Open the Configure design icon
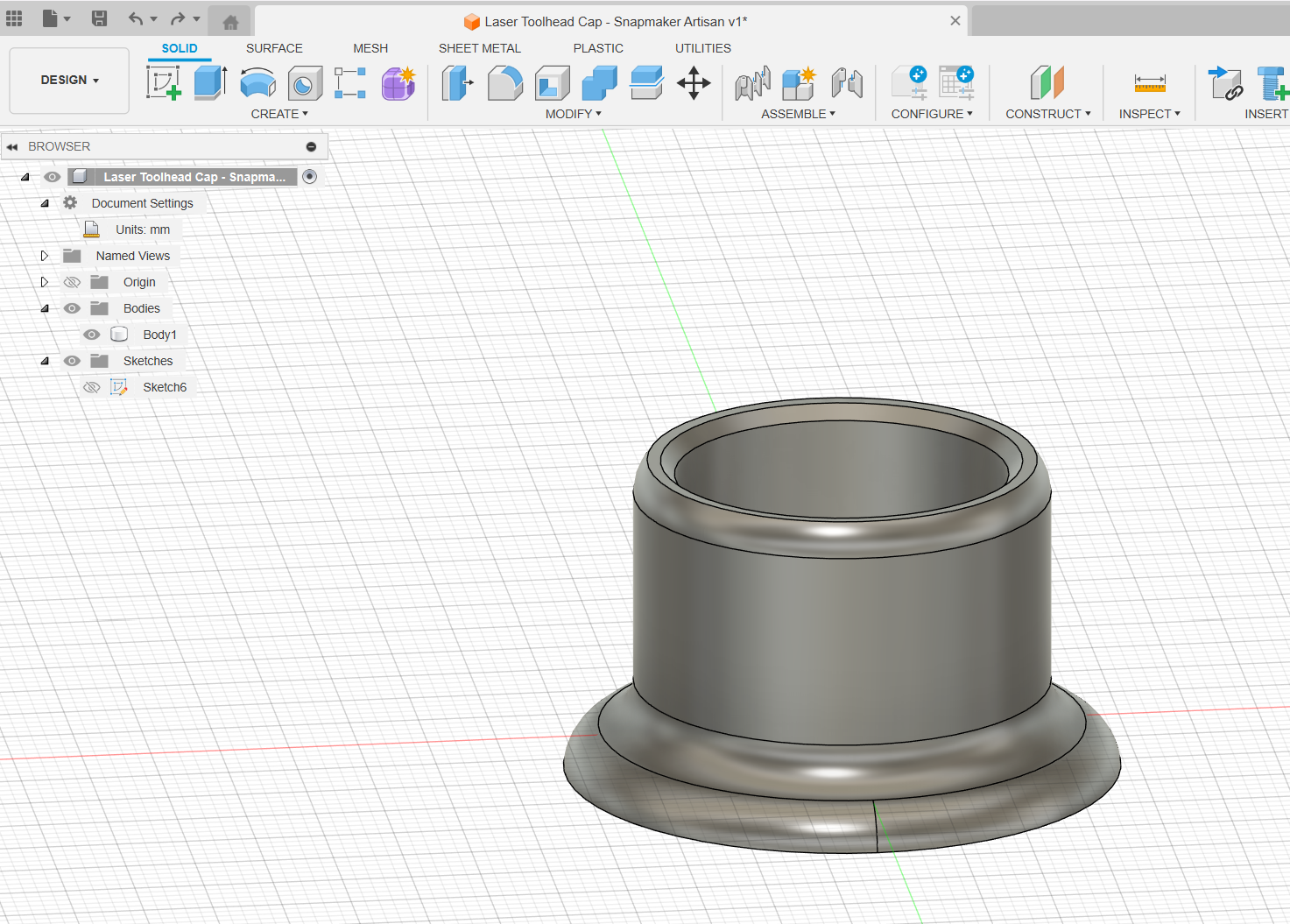 (909, 83)
